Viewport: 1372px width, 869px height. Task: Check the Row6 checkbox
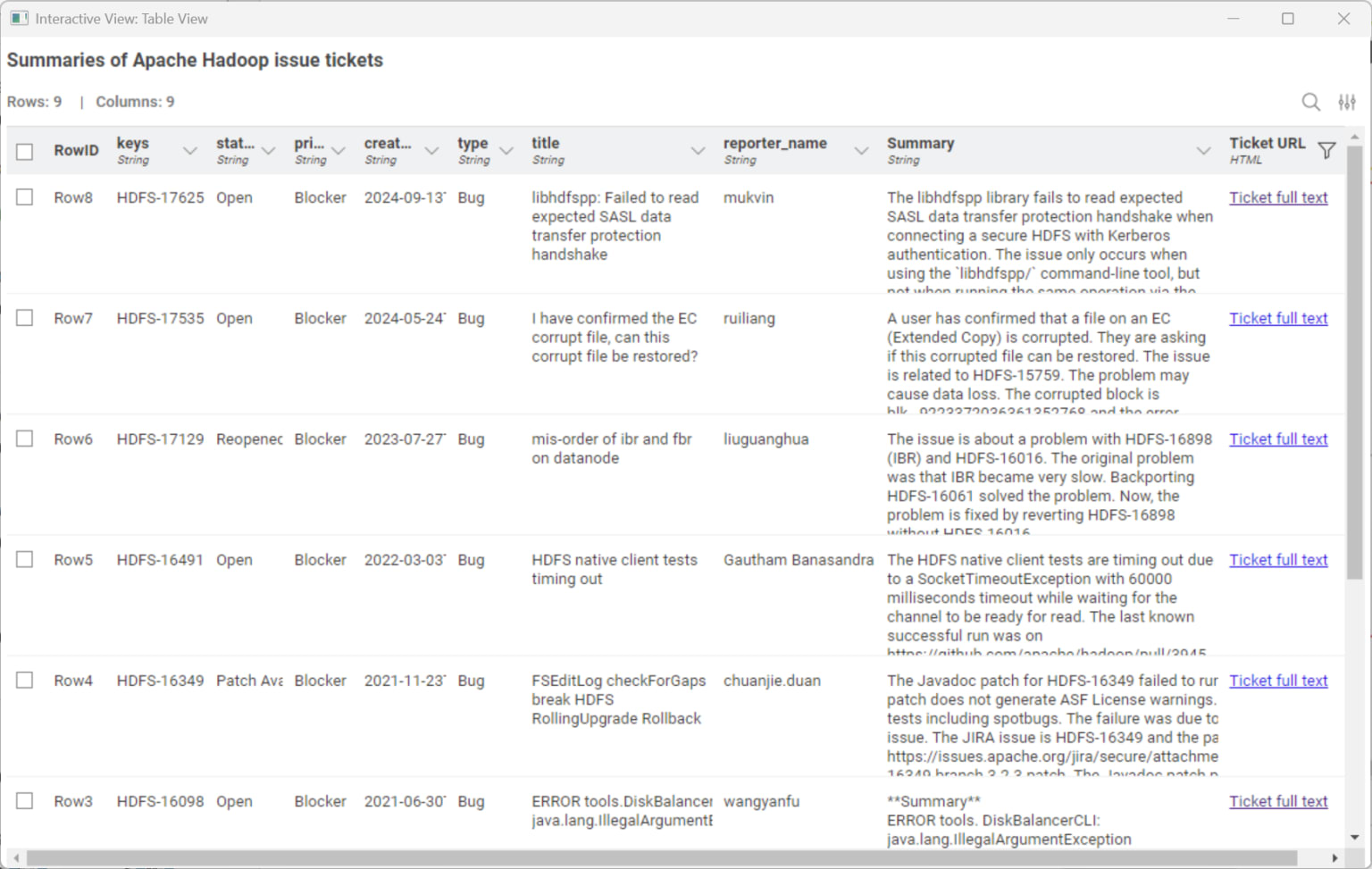pos(25,439)
